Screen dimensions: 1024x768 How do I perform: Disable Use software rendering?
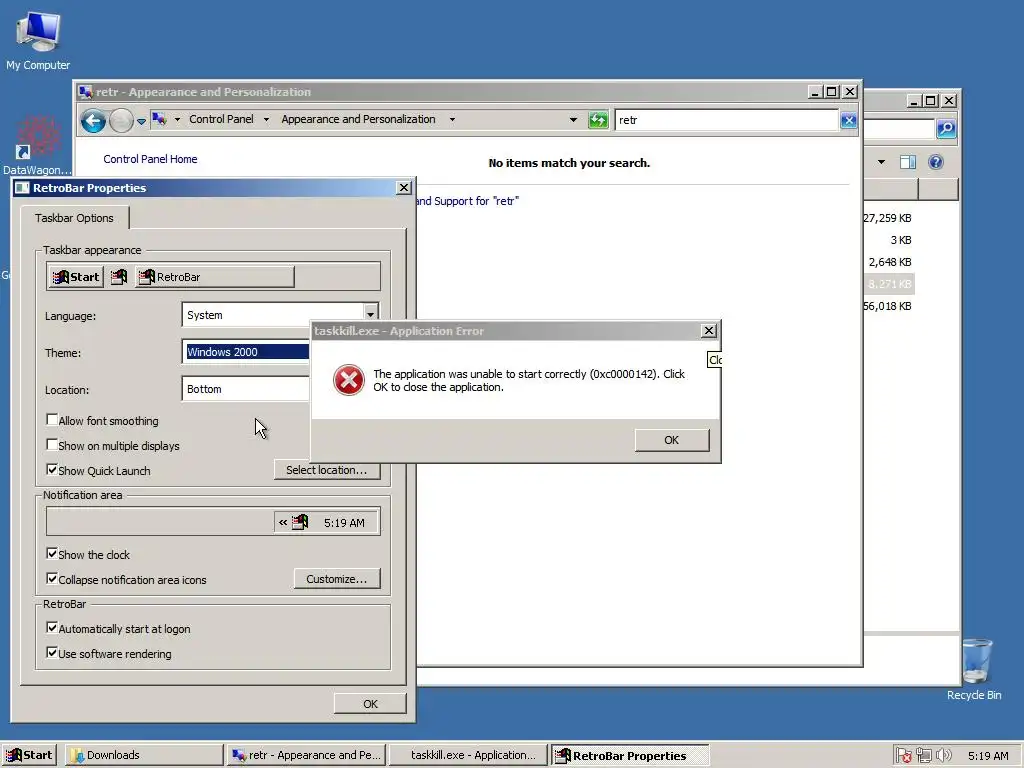pos(52,652)
